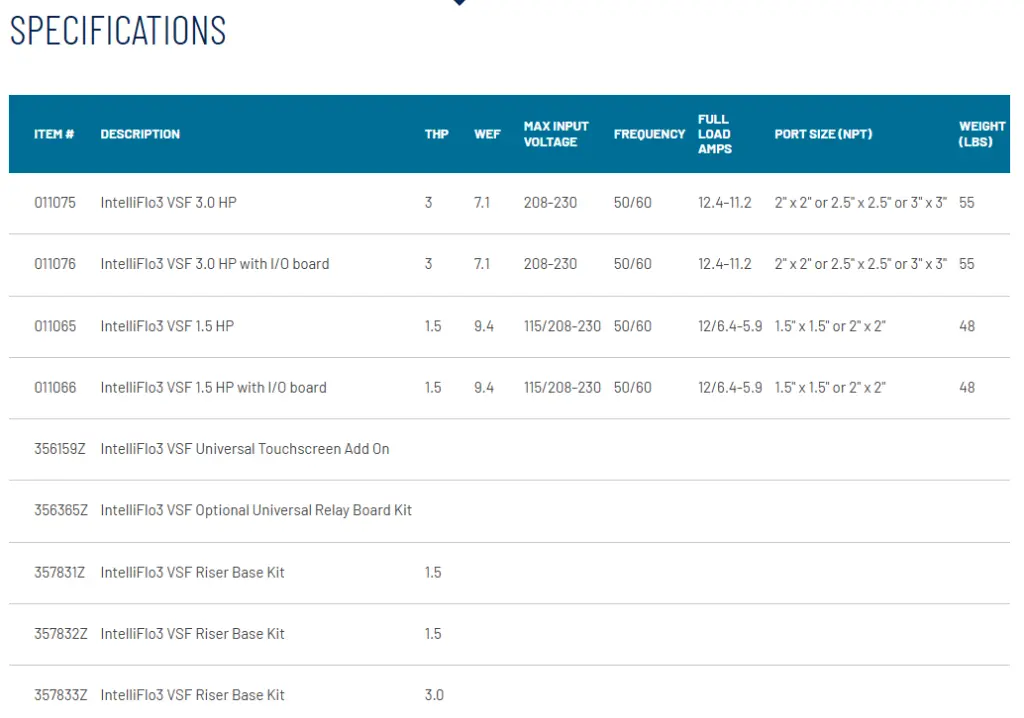This screenshot has width=1024, height=718.
Task: Click the description IntelliFlo3 VSF 1.5 HP
Action: [x=167, y=326]
